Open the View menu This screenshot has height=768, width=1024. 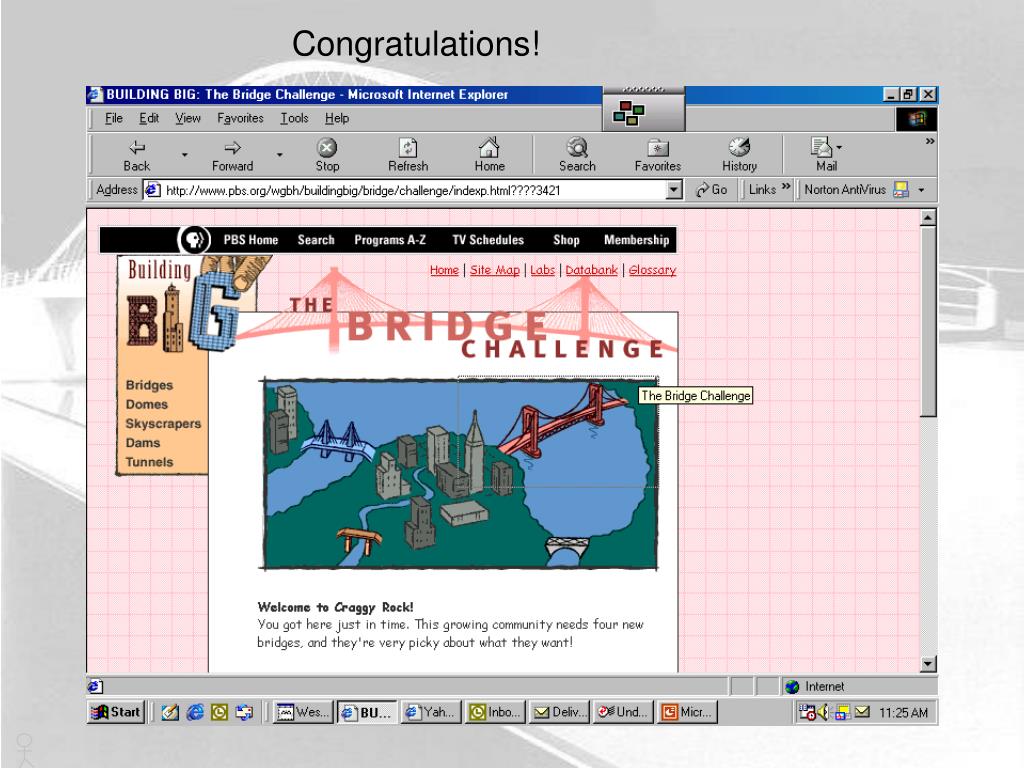187,118
